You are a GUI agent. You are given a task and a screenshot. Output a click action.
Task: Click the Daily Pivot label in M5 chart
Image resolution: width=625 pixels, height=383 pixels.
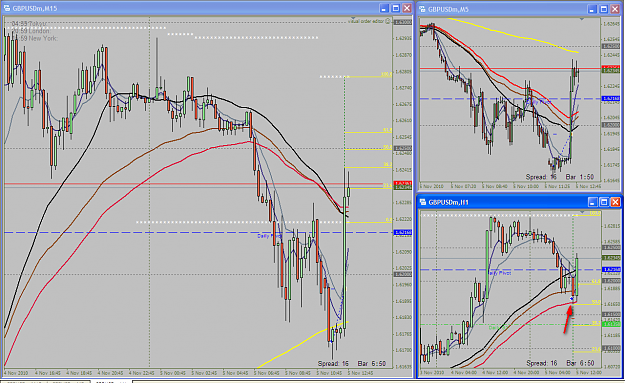click(x=539, y=102)
